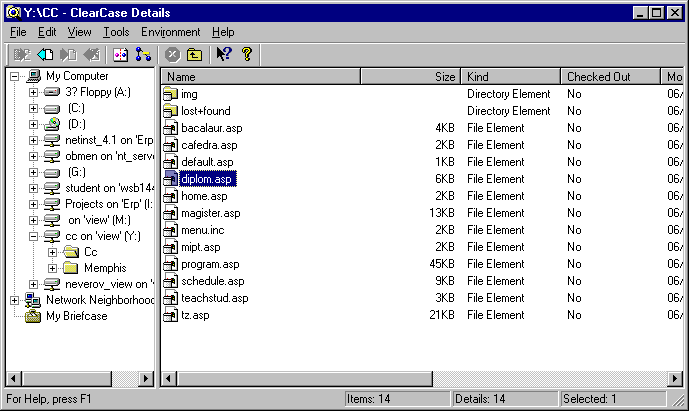Screen dimensions: 689x411
Task: Select My Briefcase in the tree
Action: (x=76, y=316)
